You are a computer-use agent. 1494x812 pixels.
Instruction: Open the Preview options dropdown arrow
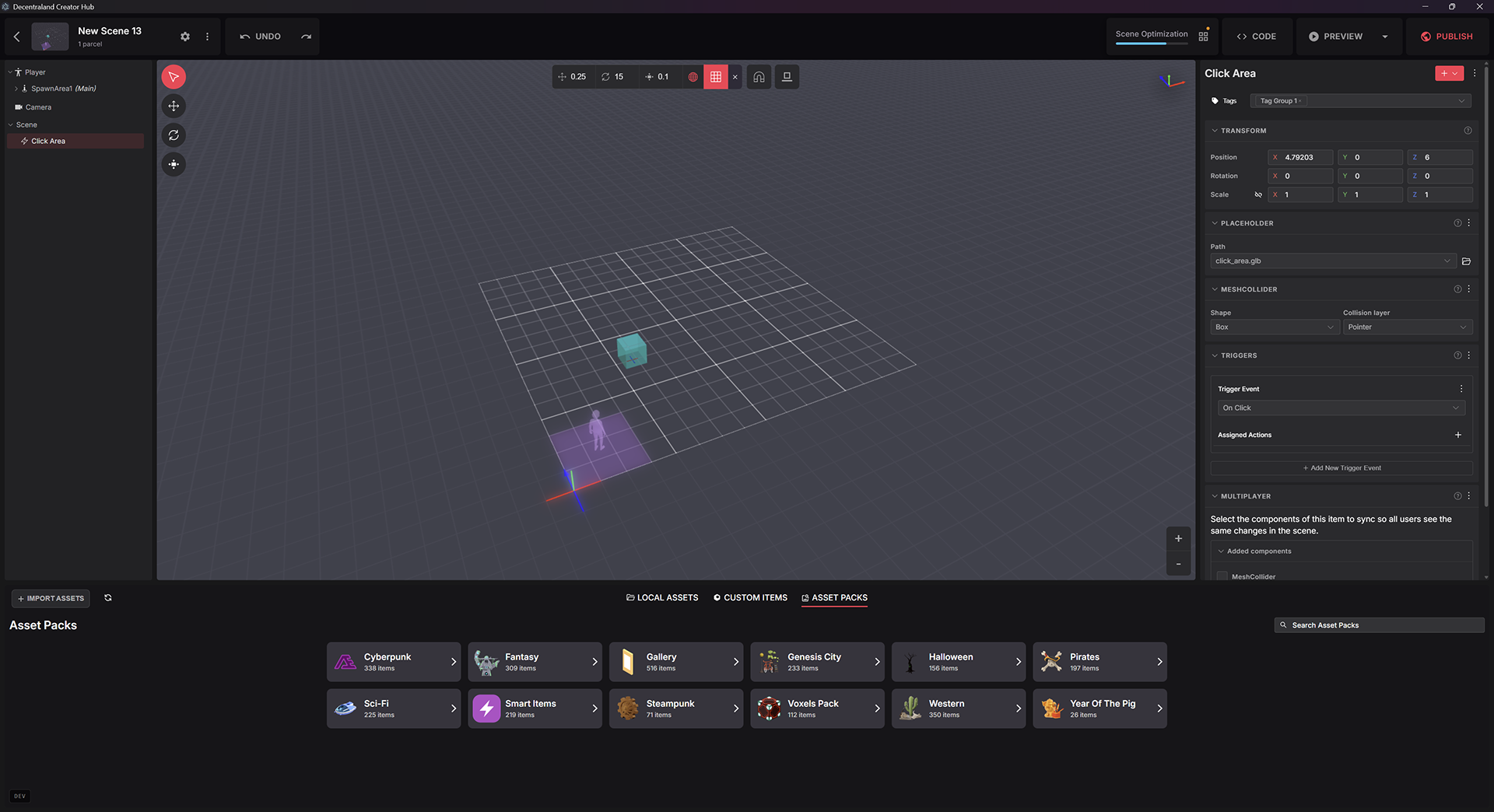tap(1385, 37)
